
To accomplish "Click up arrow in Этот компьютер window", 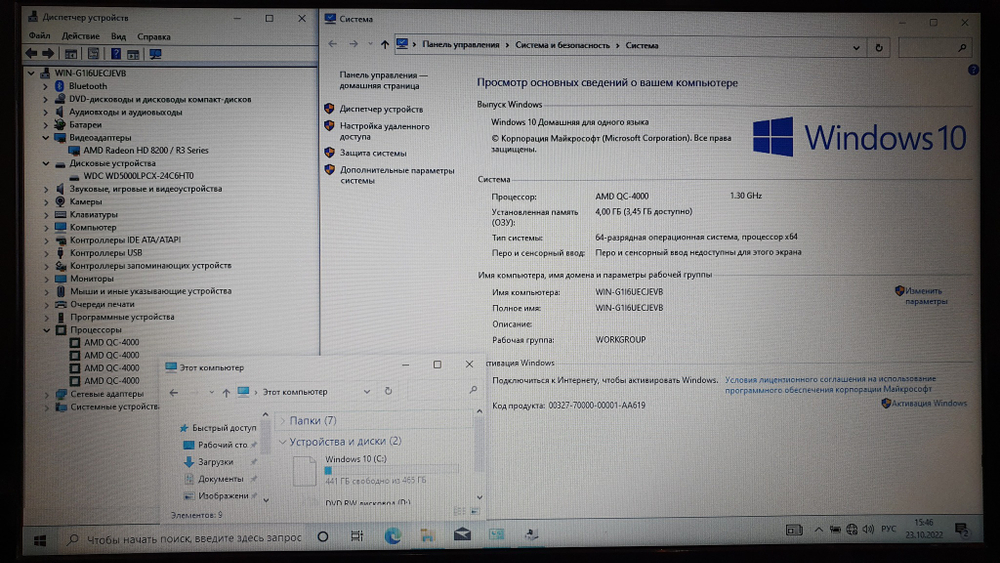I will (x=226, y=393).
